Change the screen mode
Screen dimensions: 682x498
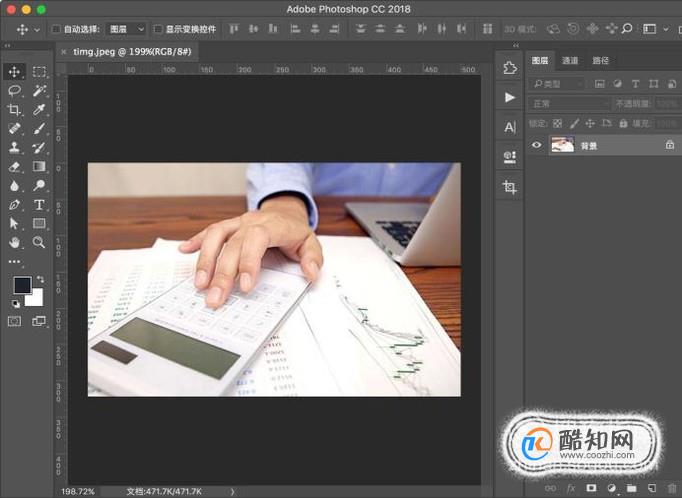tap(39, 321)
